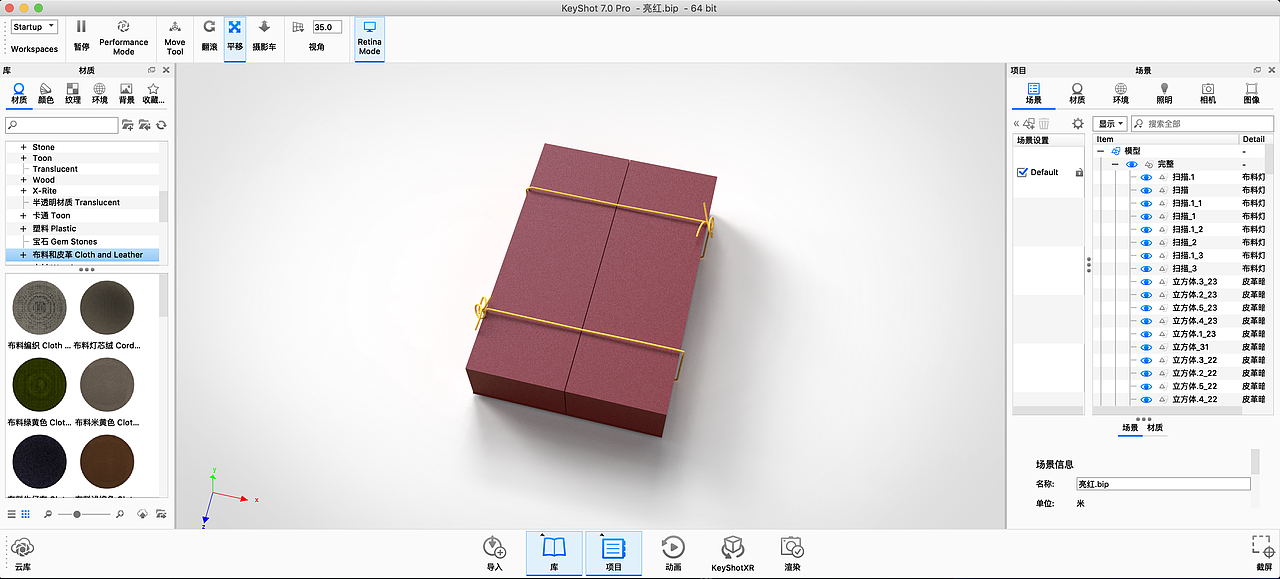Expand the 塑料 Plastic category

[23, 228]
